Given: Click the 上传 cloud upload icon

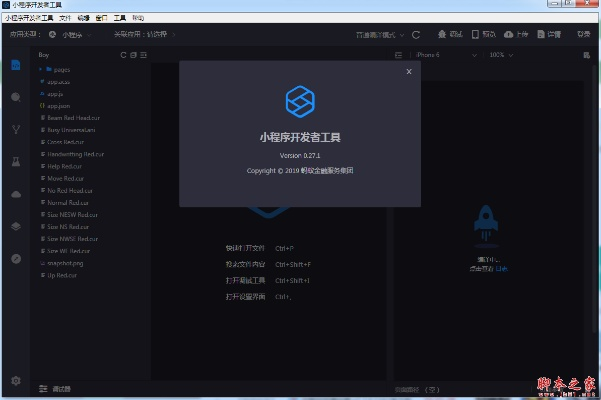Looking at the screenshot, I should 508,34.
